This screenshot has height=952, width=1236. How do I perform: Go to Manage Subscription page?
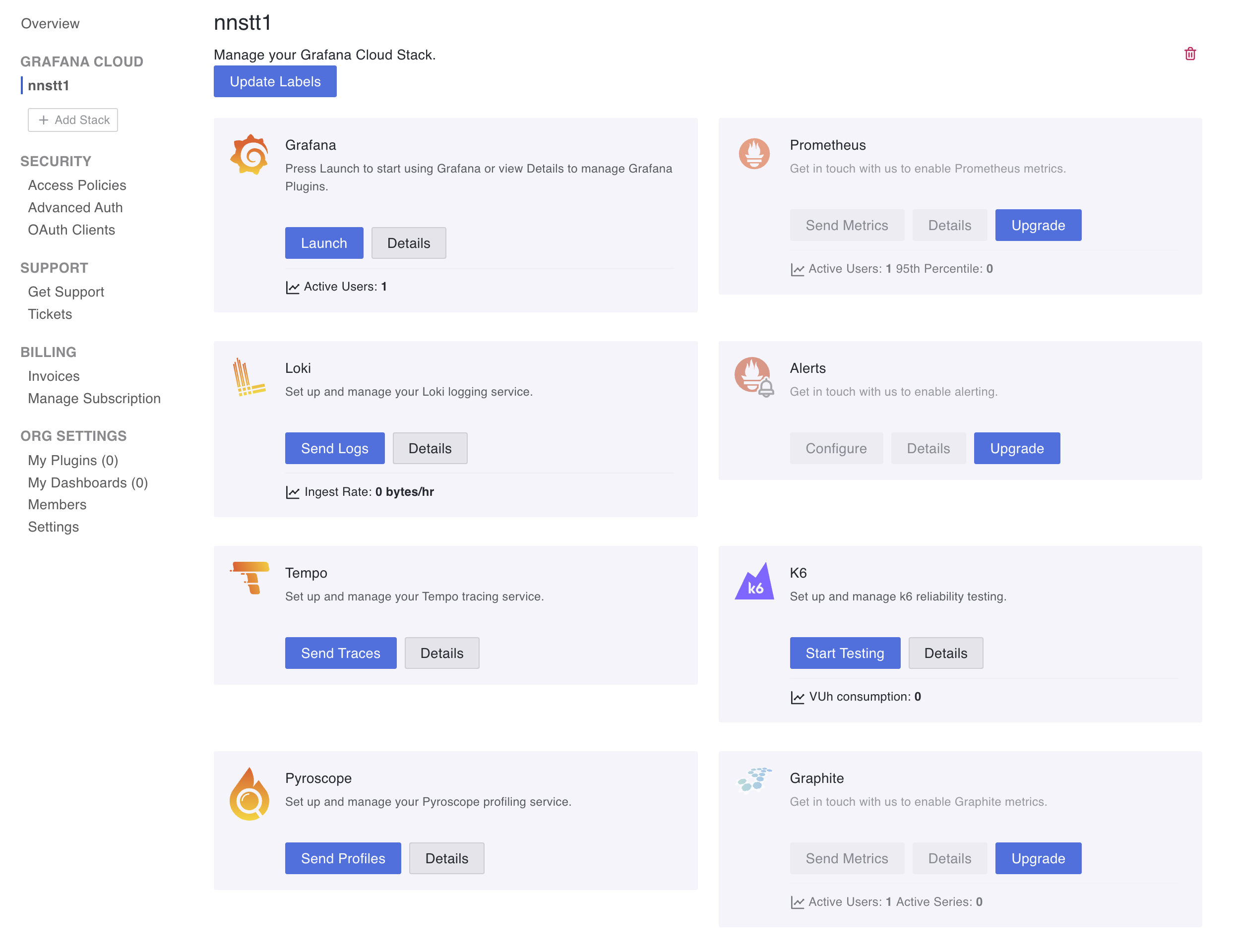pyautogui.click(x=94, y=398)
